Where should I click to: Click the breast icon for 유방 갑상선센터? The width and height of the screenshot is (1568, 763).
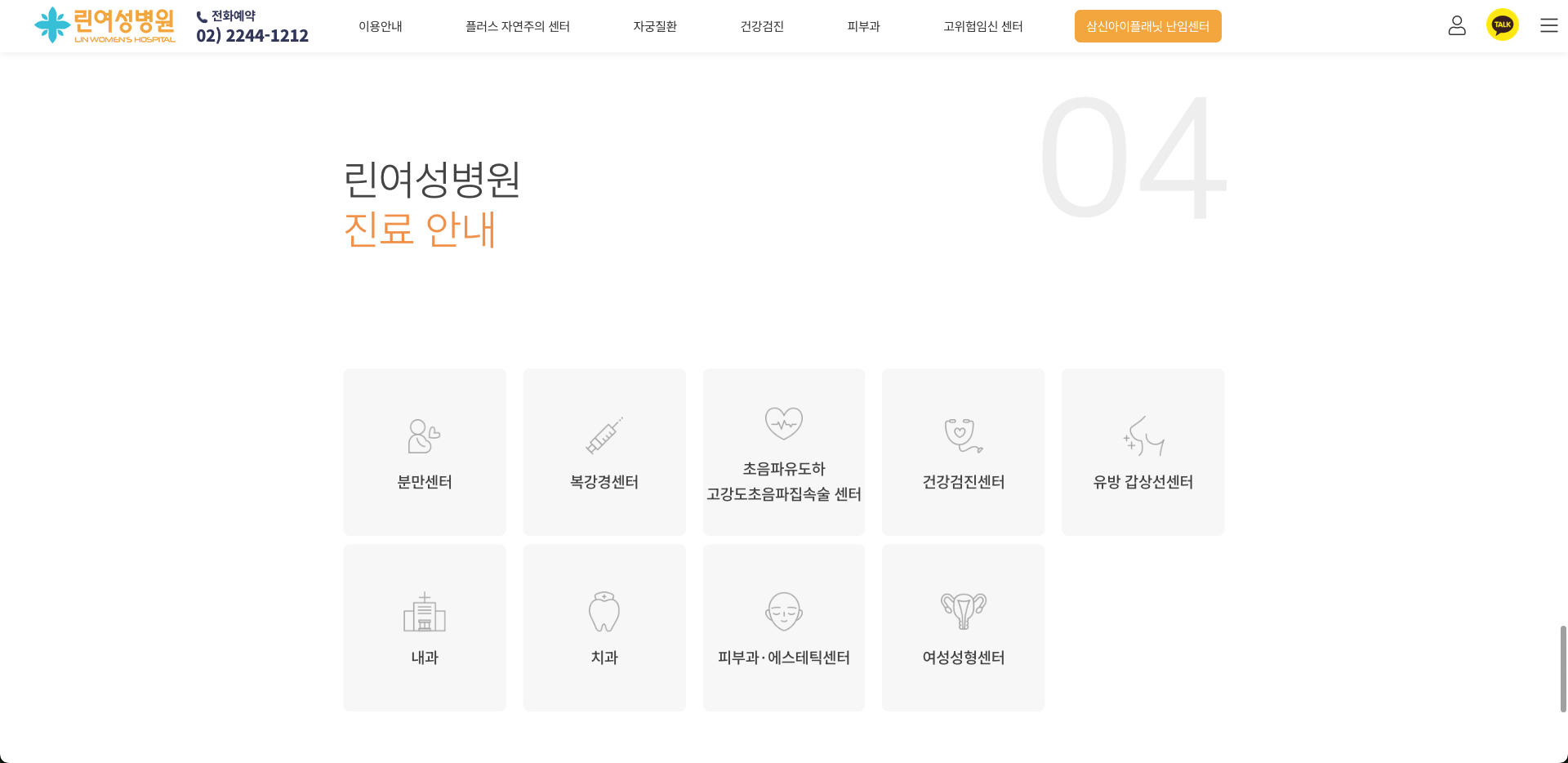[x=1143, y=435]
